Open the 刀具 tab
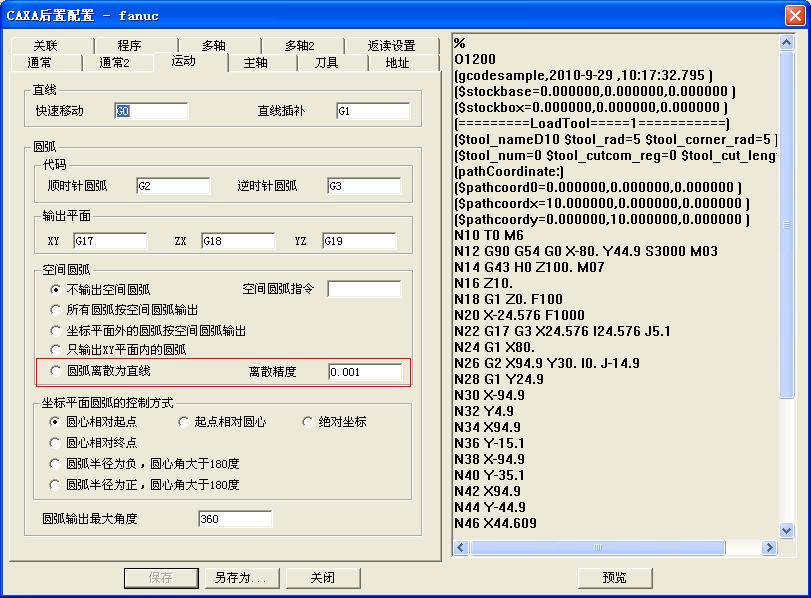 (326, 62)
